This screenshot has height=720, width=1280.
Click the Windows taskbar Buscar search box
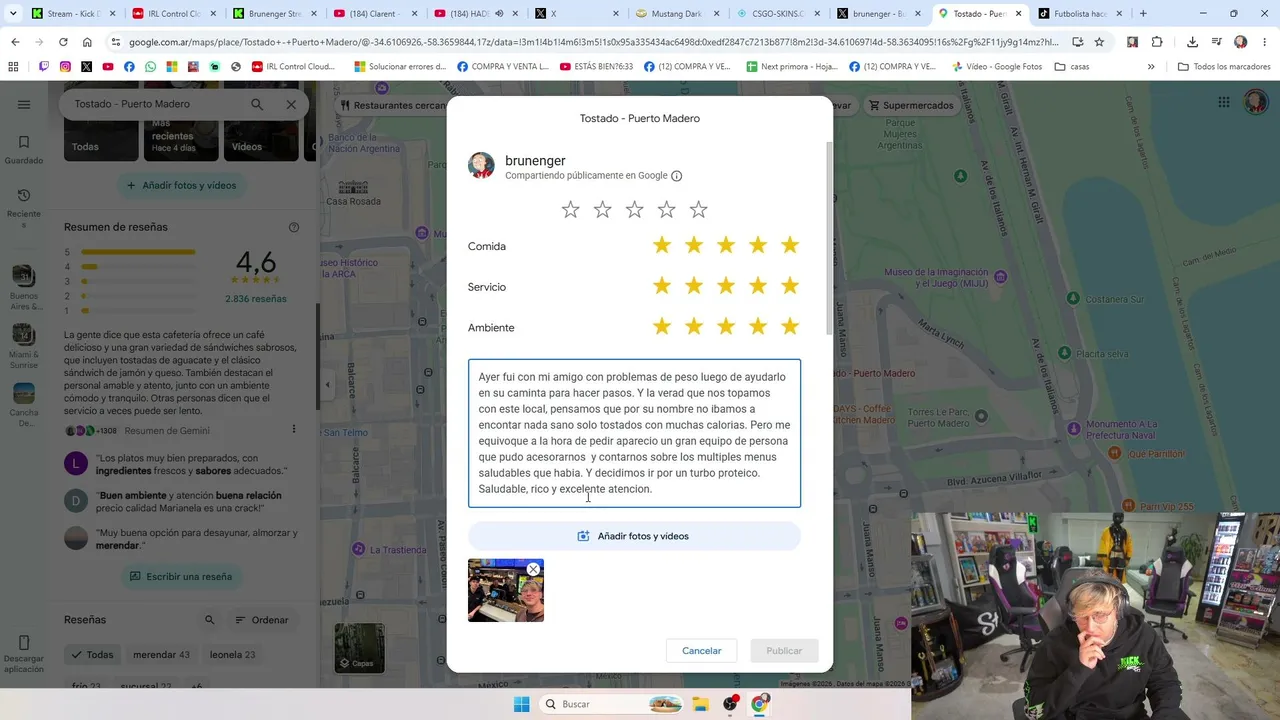click(x=610, y=704)
